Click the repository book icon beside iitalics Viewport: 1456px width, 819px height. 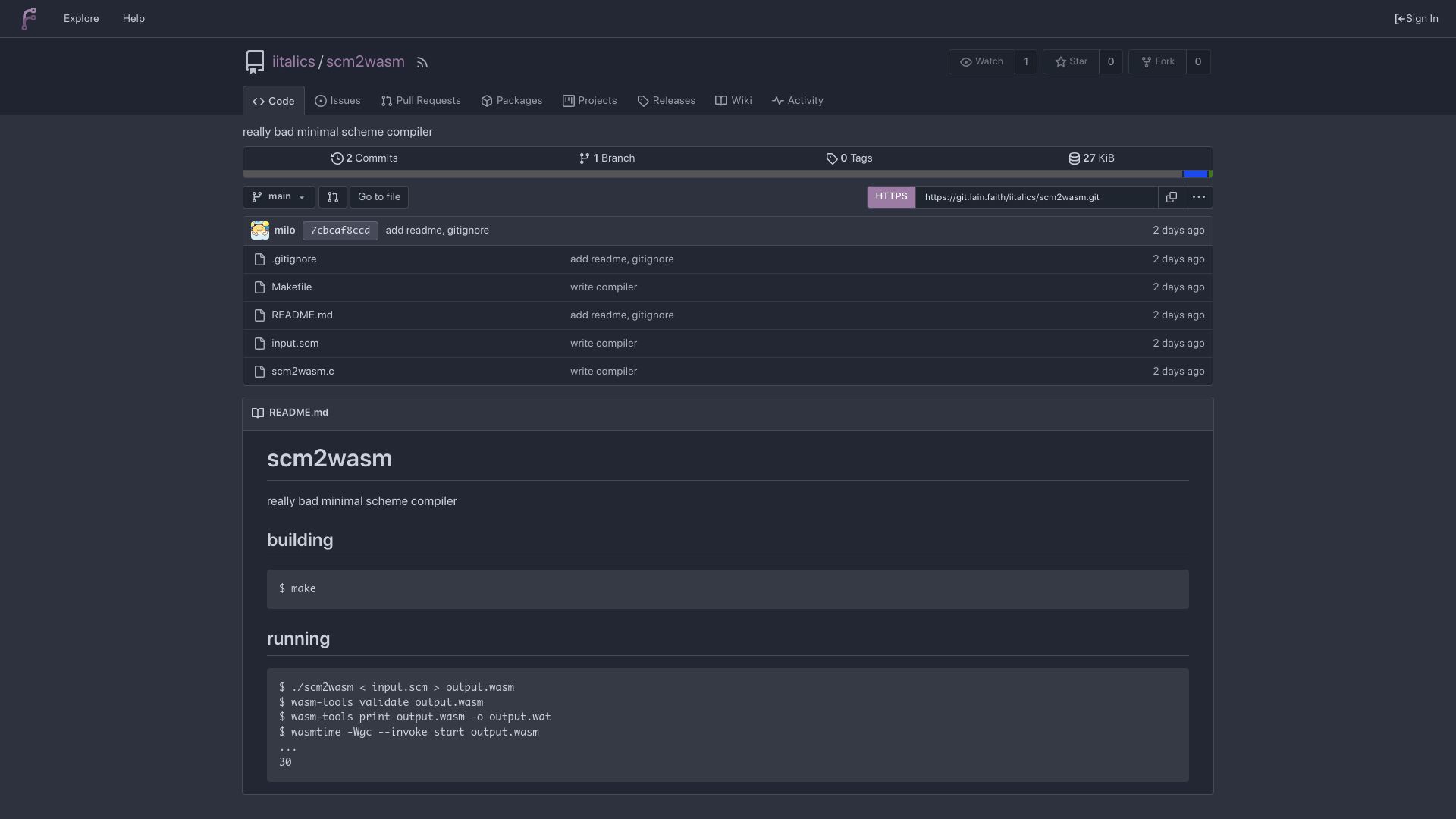coord(255,62)
